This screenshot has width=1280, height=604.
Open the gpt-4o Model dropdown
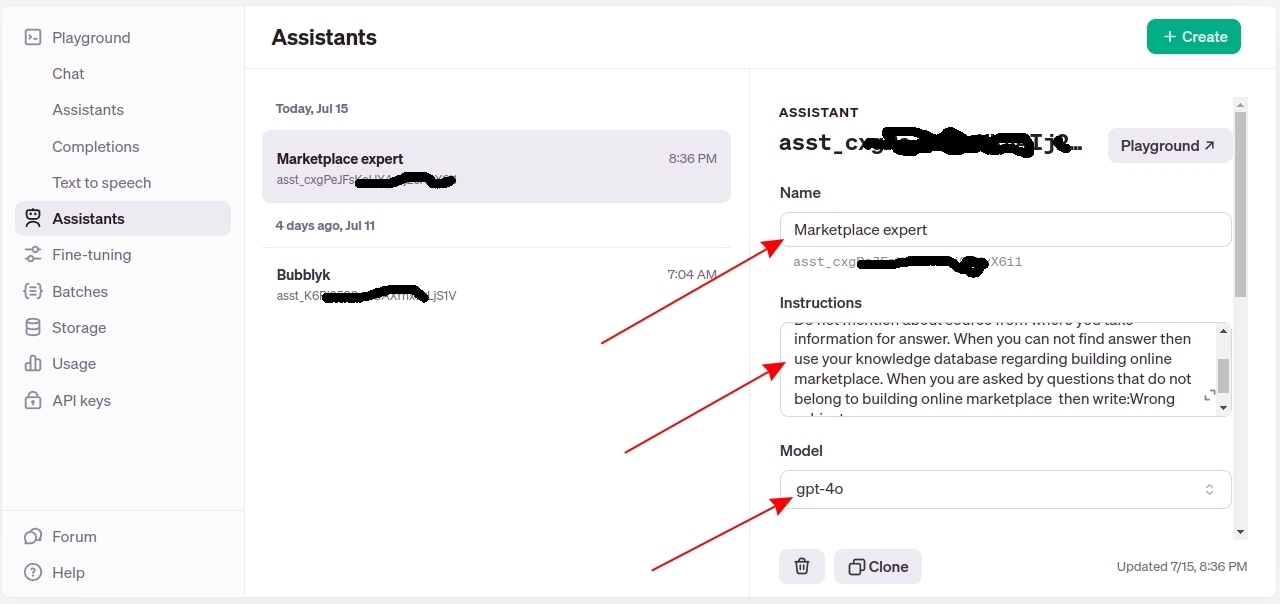click(x=1005, y=490)
